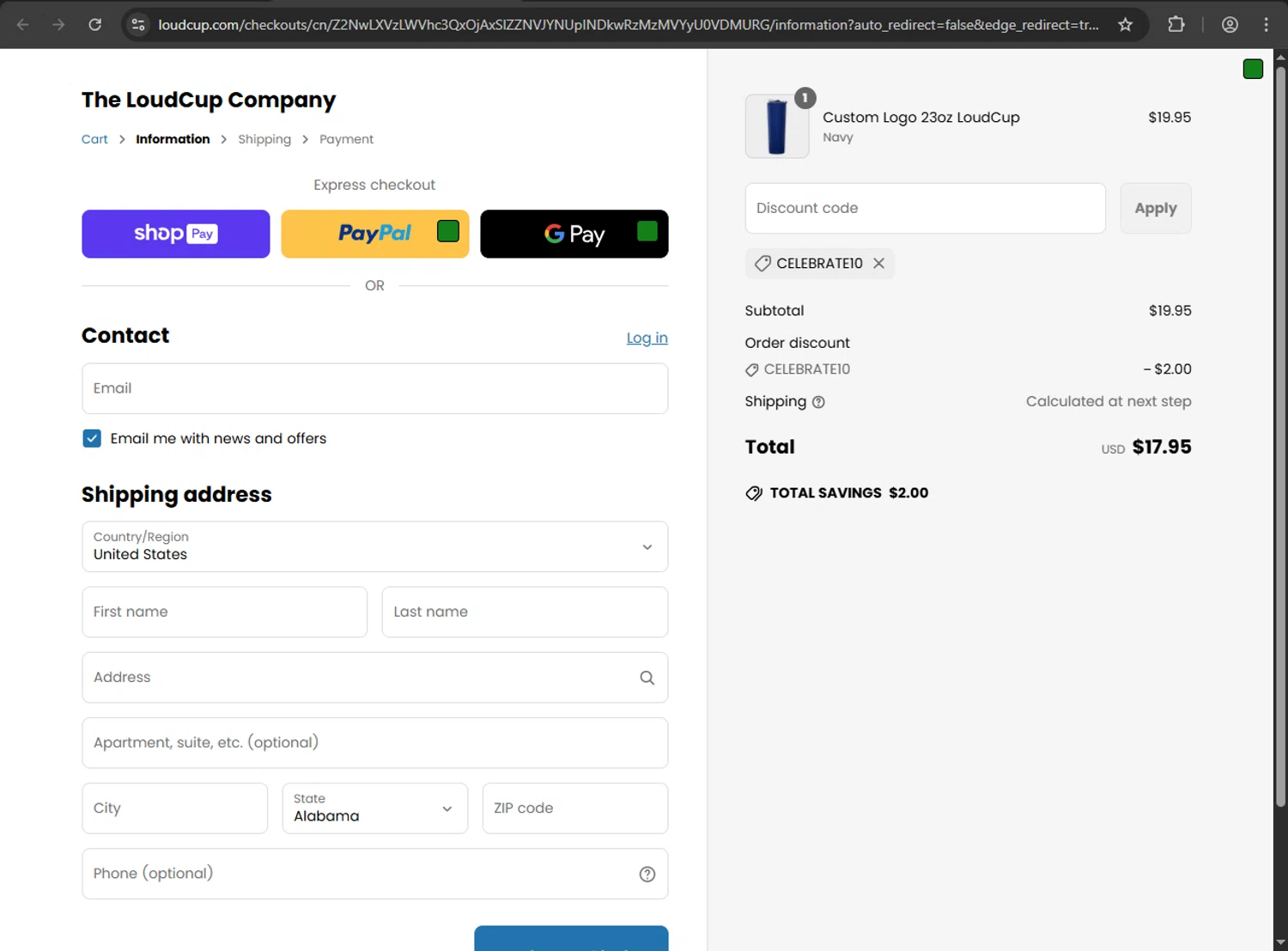The image size is (1288, 951).
Task: Click The LoudCup Company heading
Action: coord(209,100)
